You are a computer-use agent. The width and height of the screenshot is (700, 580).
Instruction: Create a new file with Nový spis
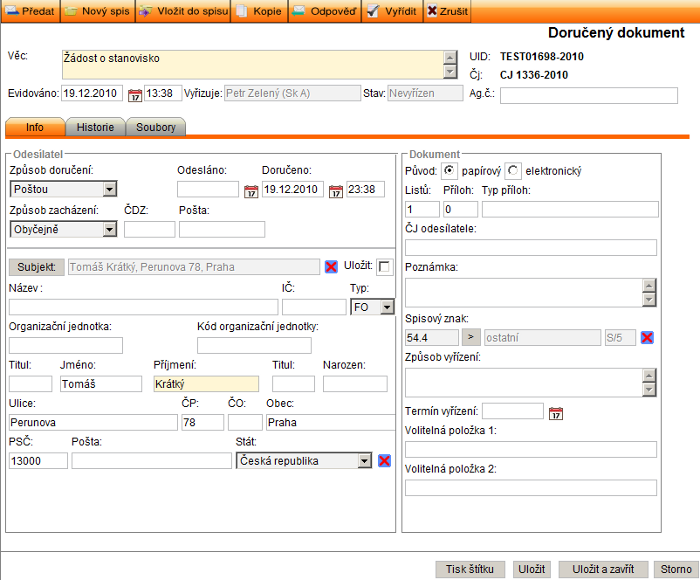coord(98,11)
